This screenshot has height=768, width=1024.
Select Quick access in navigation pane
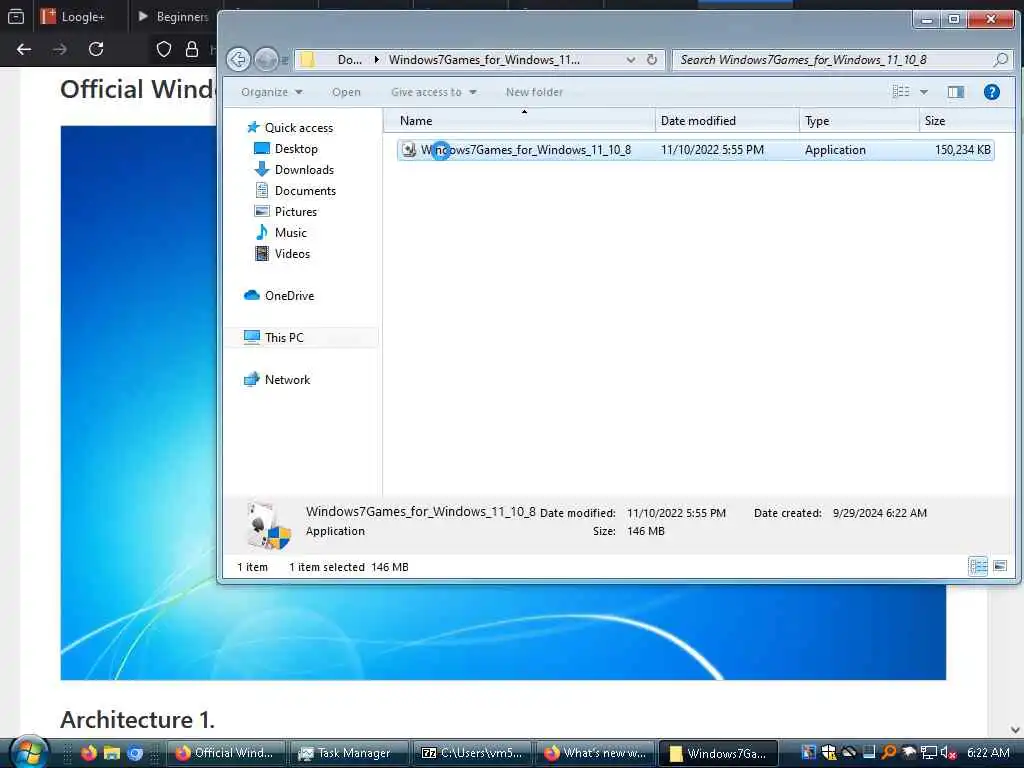click(x=291, y=127)
